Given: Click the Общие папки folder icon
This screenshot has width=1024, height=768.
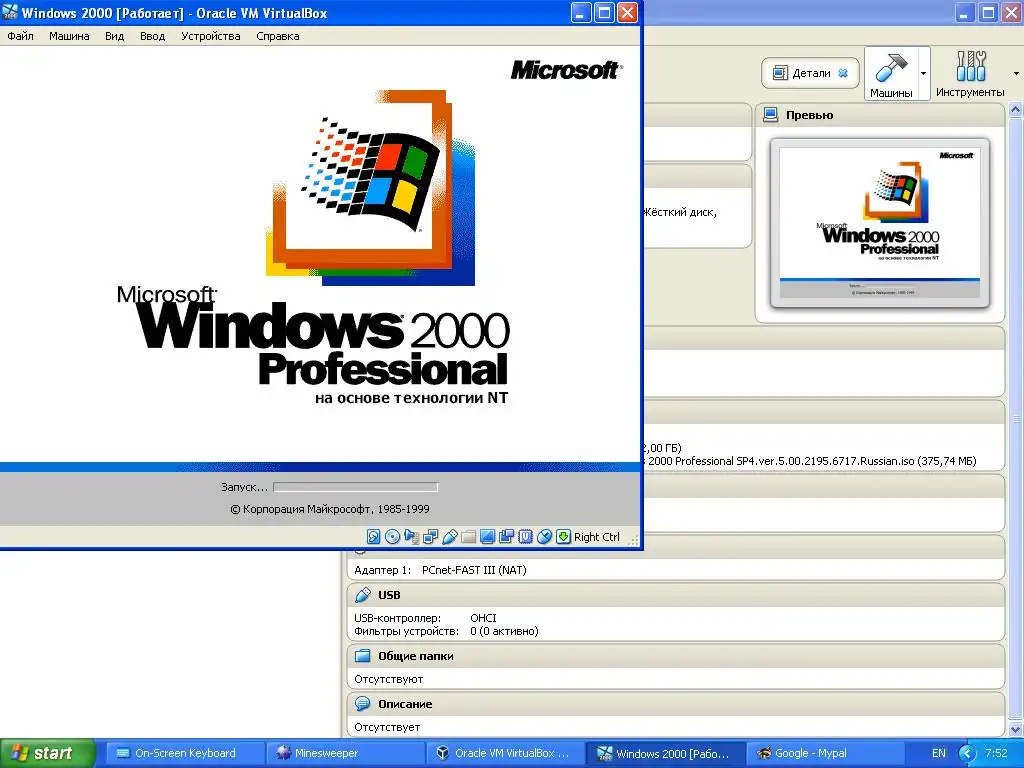Looking at the screenshot, I should [x=362, y=656].
